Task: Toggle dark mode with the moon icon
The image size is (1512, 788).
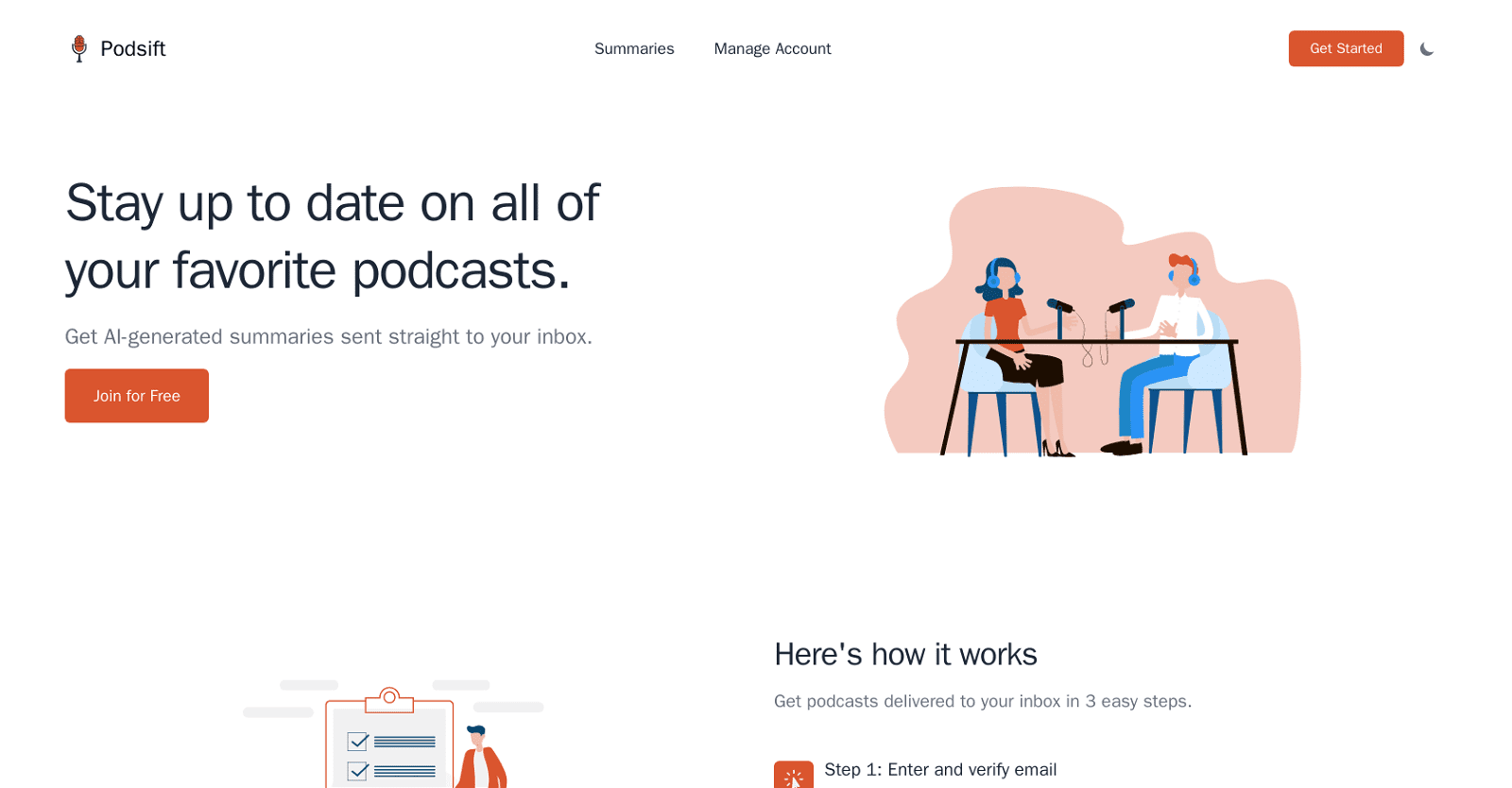Action: 1427,49
